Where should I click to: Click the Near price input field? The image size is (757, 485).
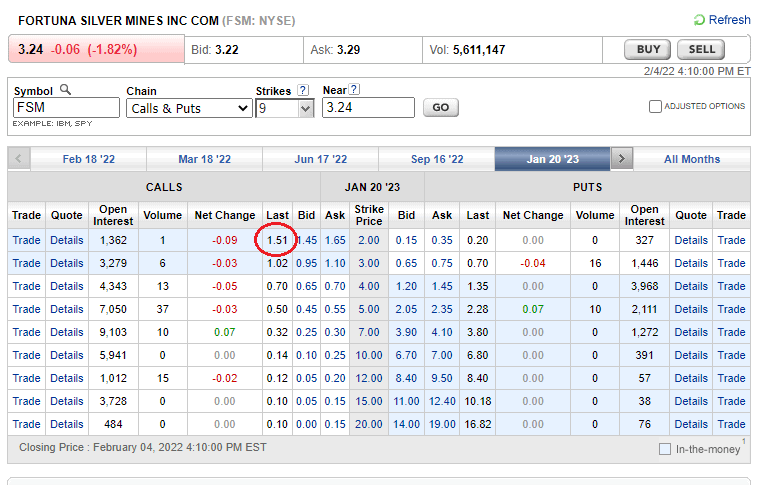367,108
